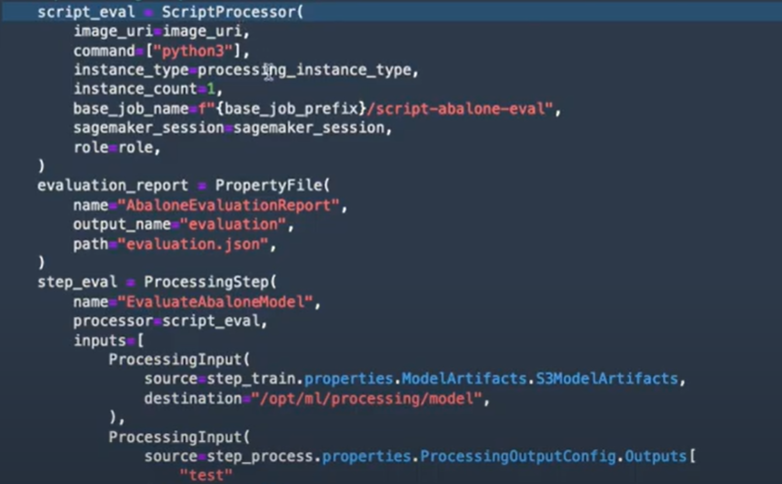Click processing_instance_type argument value
This screenshot has width=782, height=484.
307,69
